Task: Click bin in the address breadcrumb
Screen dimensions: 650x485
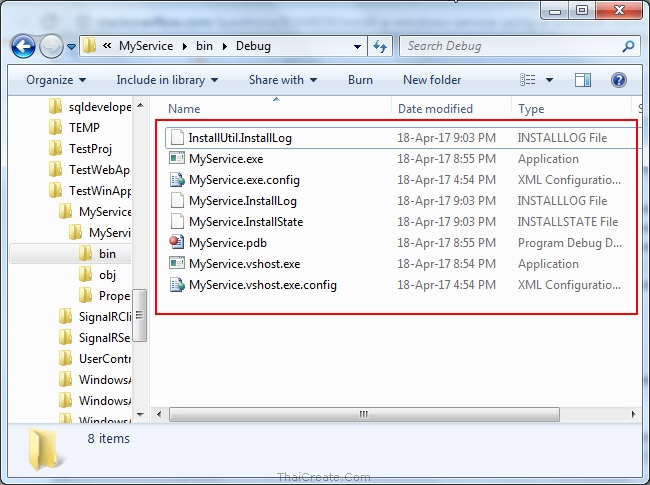Action: pos(204,46)
